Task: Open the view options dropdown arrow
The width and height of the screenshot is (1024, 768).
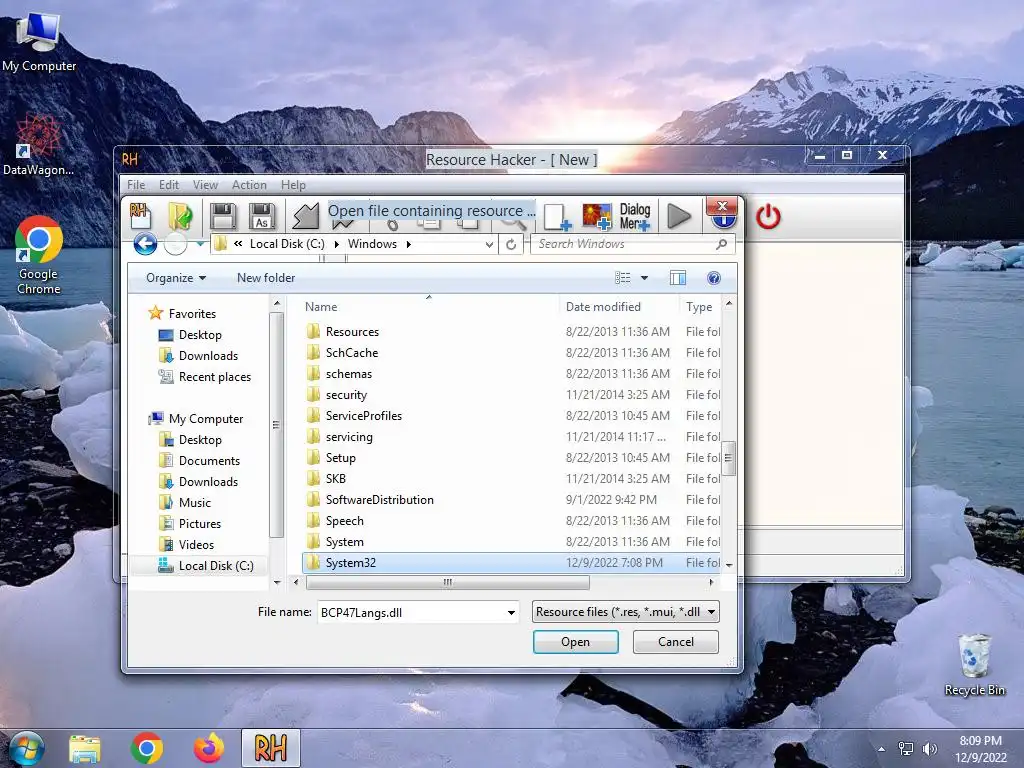Action: (645, 278)
